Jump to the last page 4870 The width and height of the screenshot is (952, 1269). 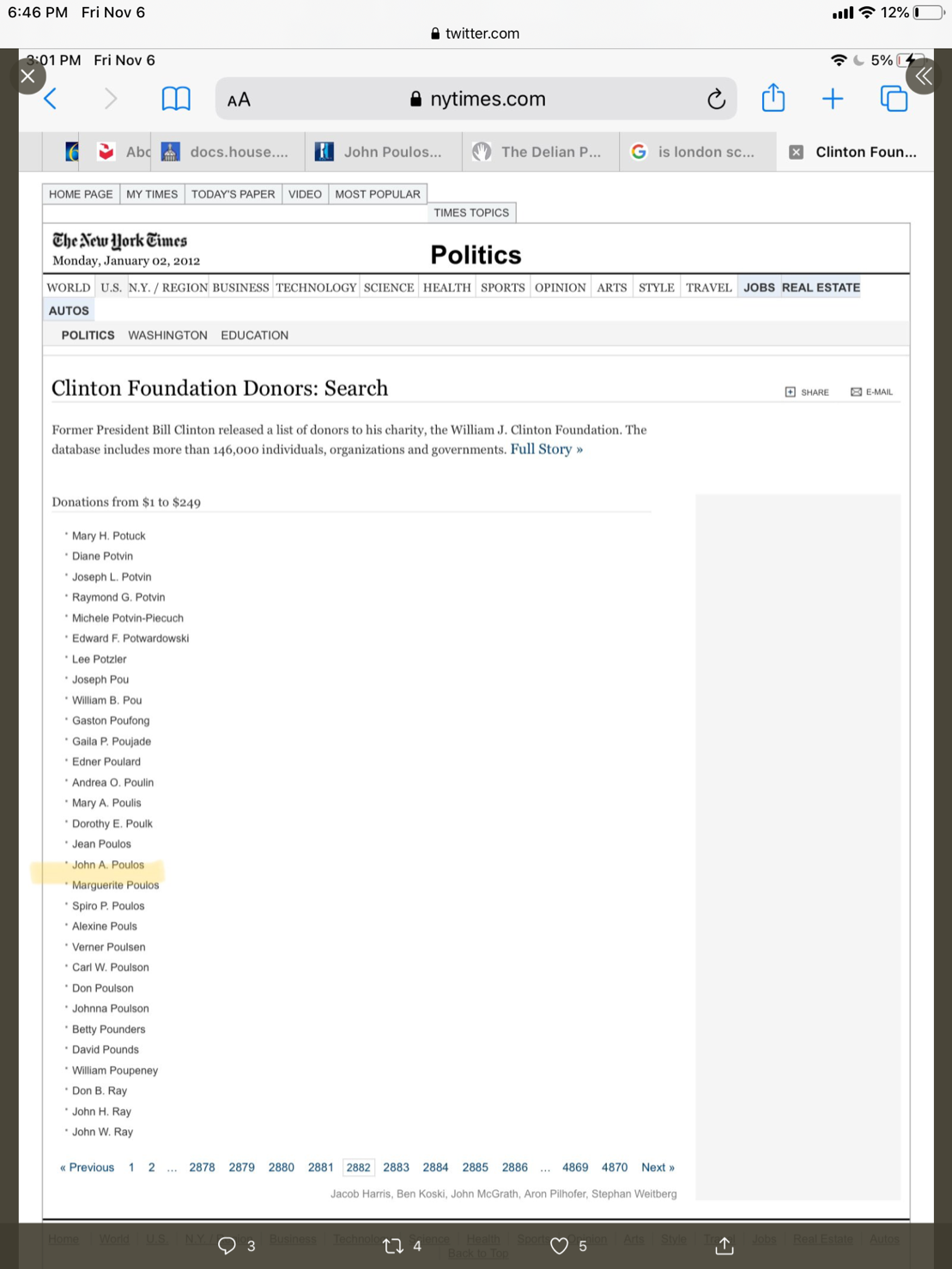(x=615, y=1168)
